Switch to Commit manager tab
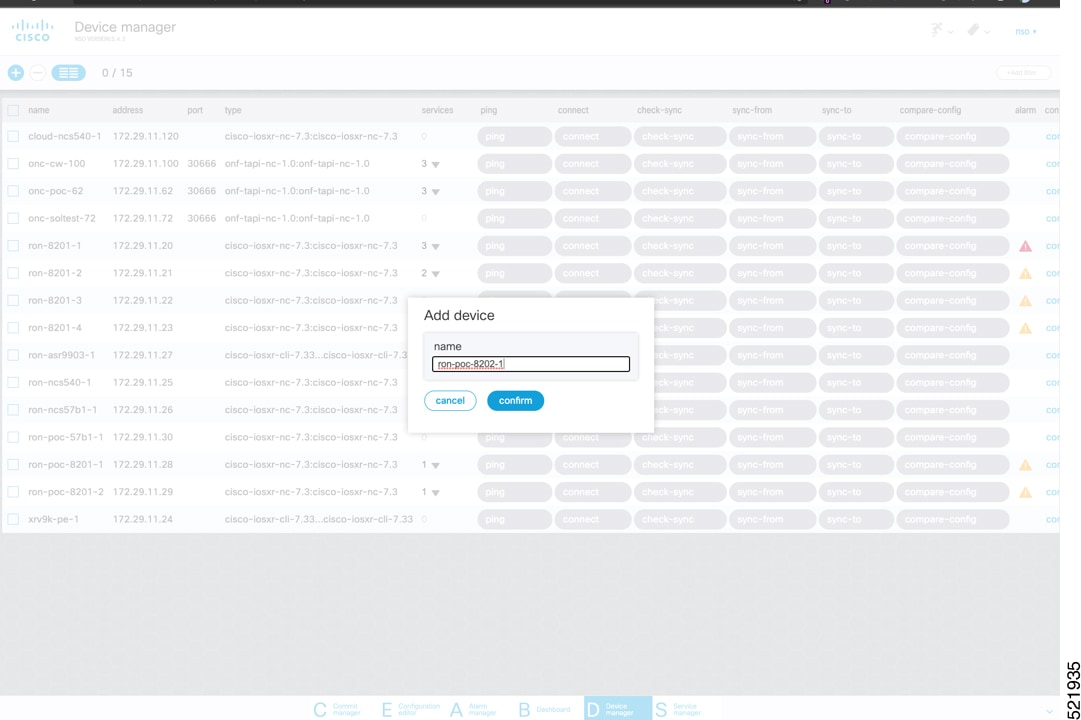This screenshot has width=1081, height=720. point(337,709)
